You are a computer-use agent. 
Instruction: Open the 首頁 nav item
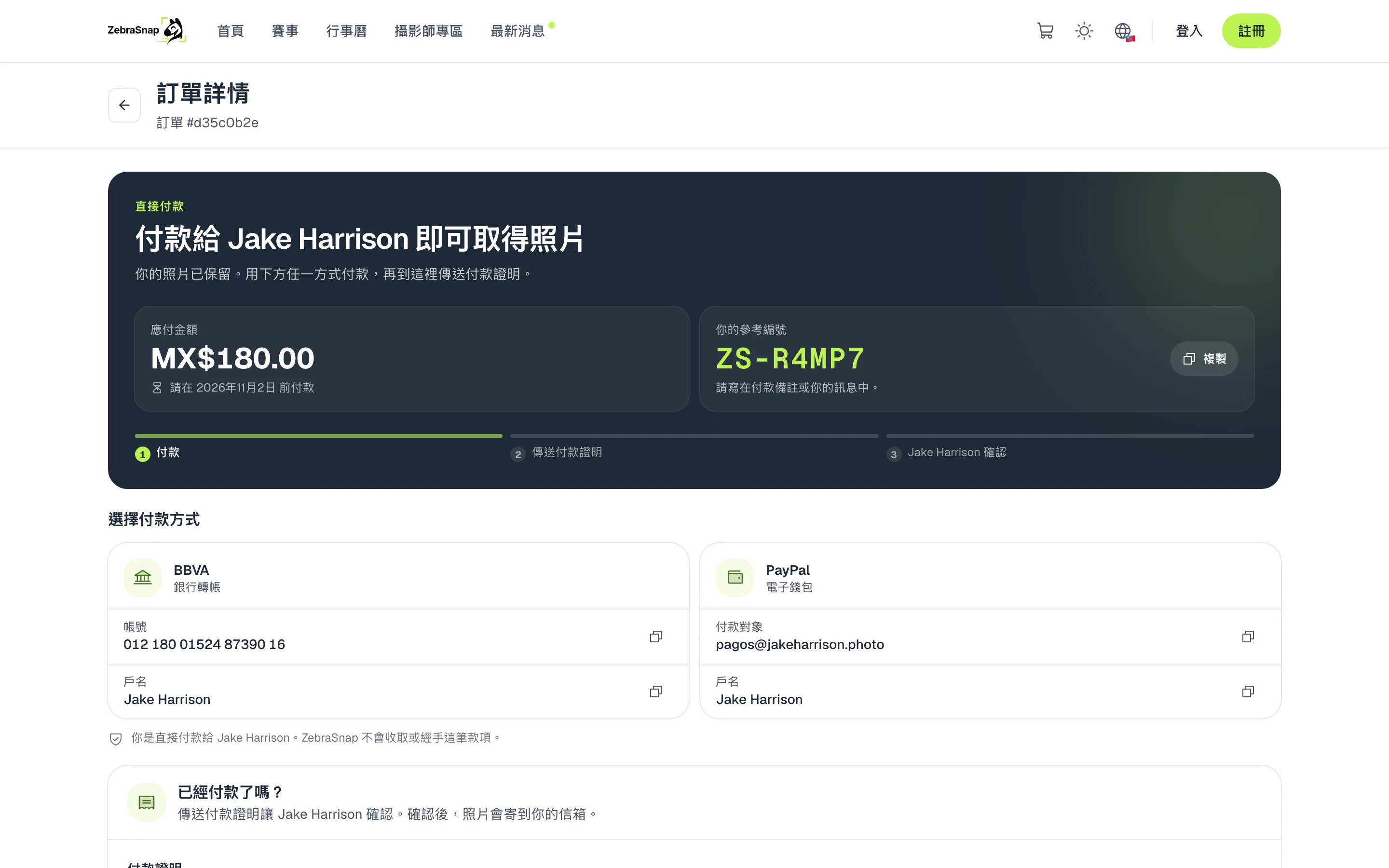[231, 31]
